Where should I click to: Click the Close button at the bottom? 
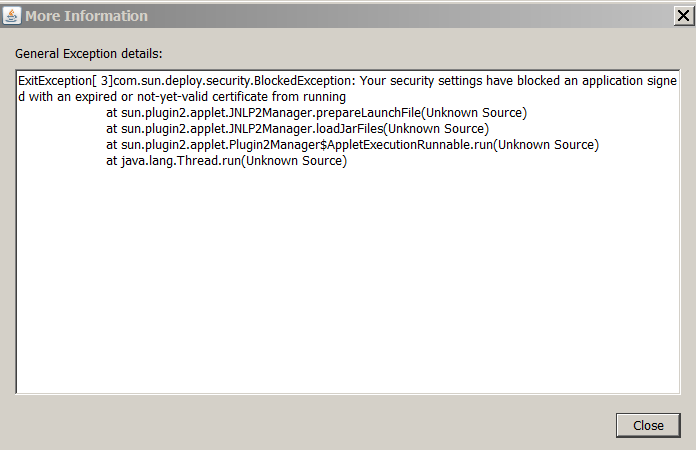(648, 426)
